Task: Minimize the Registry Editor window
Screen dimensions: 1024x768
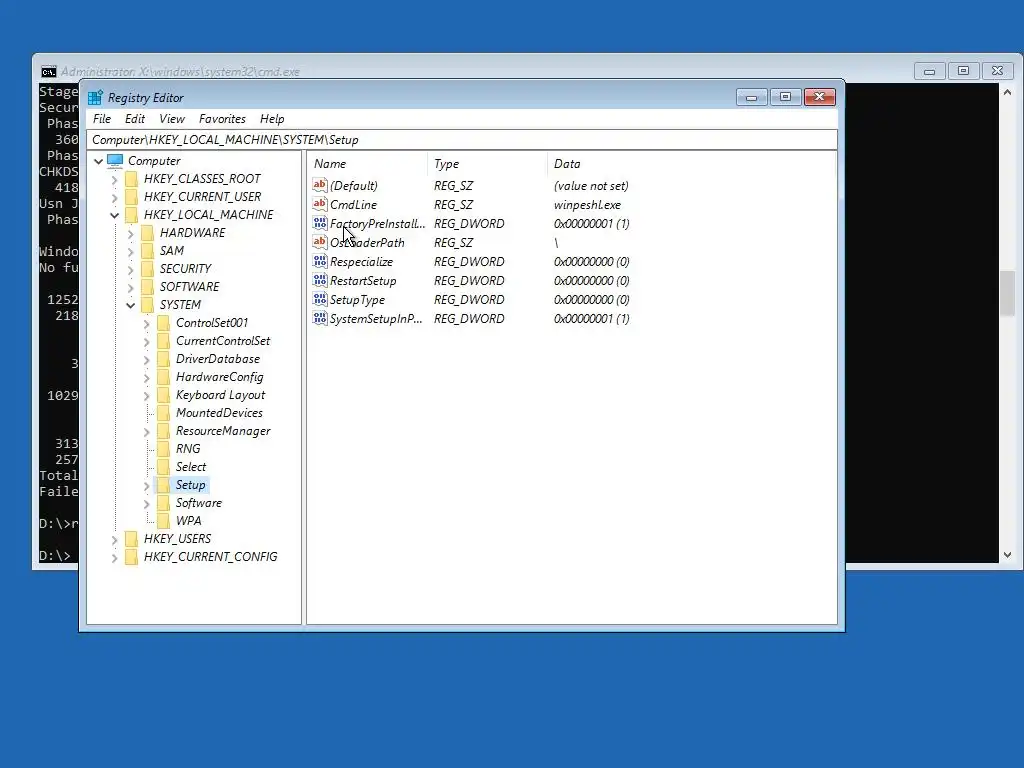Action: coord(752,97)
